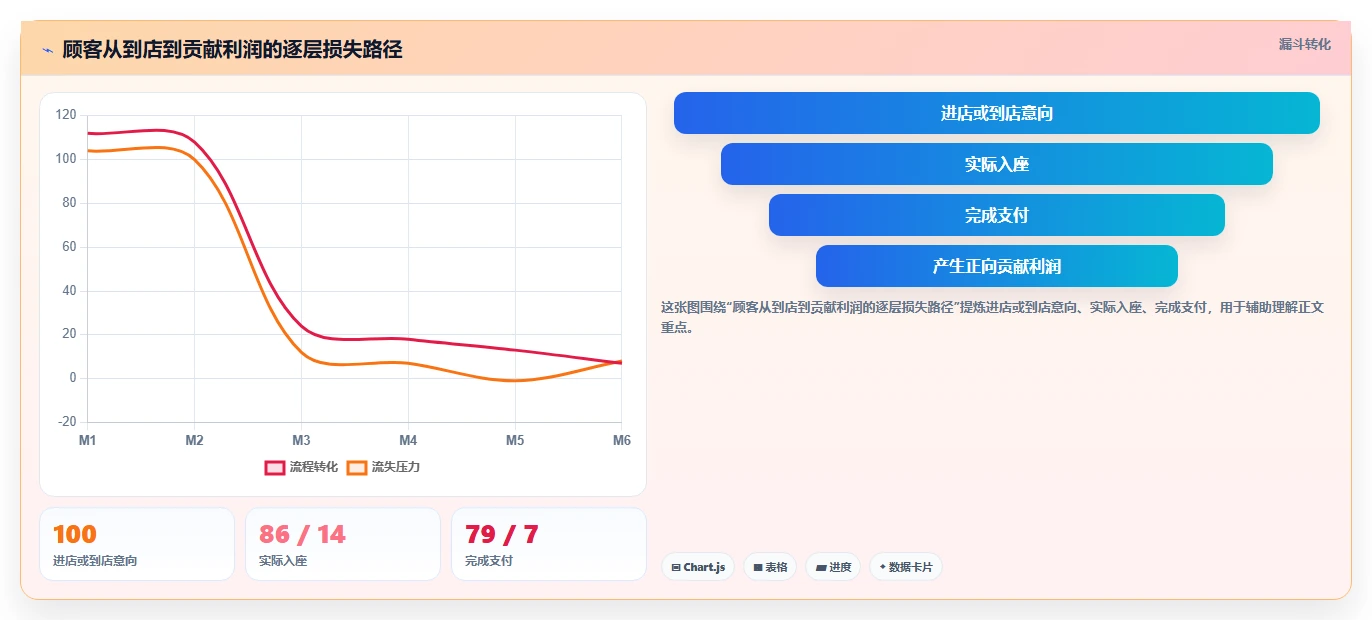The height and width of the screenshot is (620, 1372).
Task: Click the M3 axis label
Action: pyautogui.click(x=301, y=440)
